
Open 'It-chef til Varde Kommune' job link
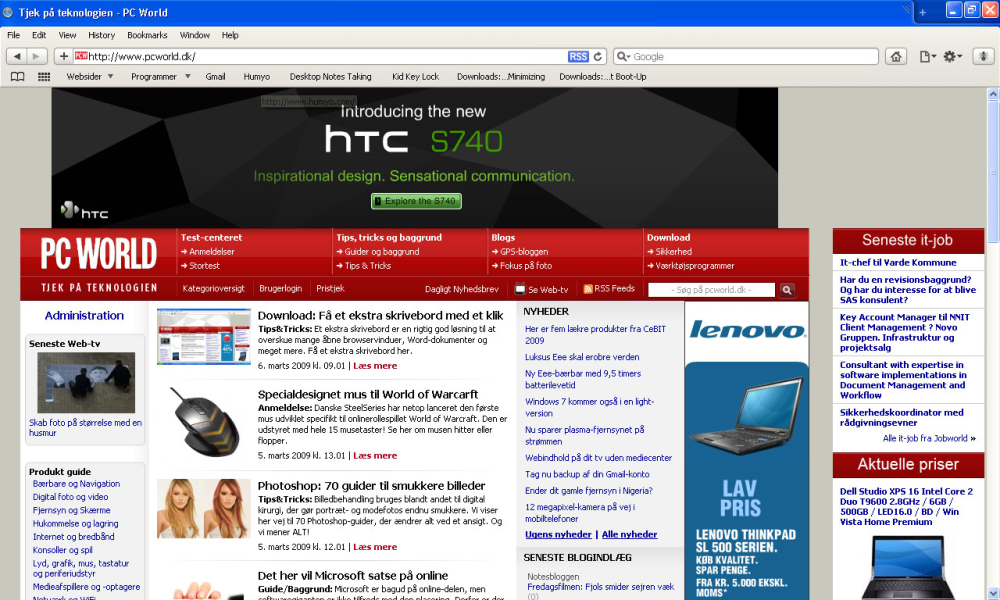coord(898,262)
